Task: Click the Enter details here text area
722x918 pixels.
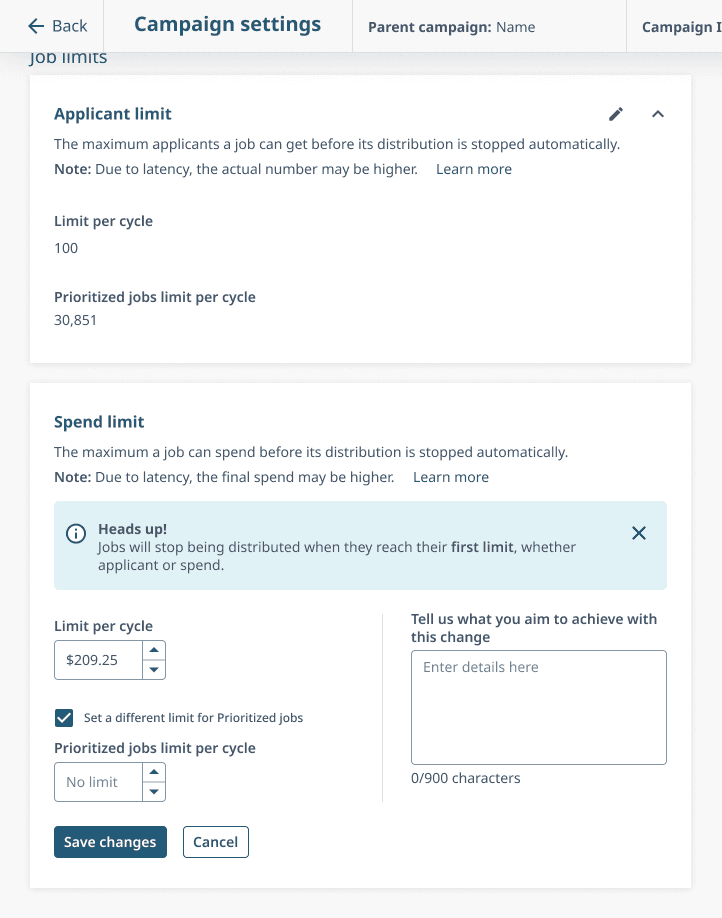Action: [538, 707]
